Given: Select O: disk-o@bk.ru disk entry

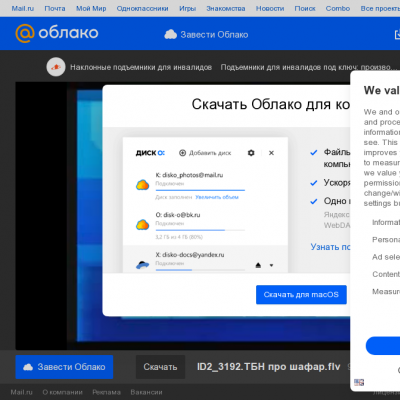Looking at the screenshot, I should (178, 215).
